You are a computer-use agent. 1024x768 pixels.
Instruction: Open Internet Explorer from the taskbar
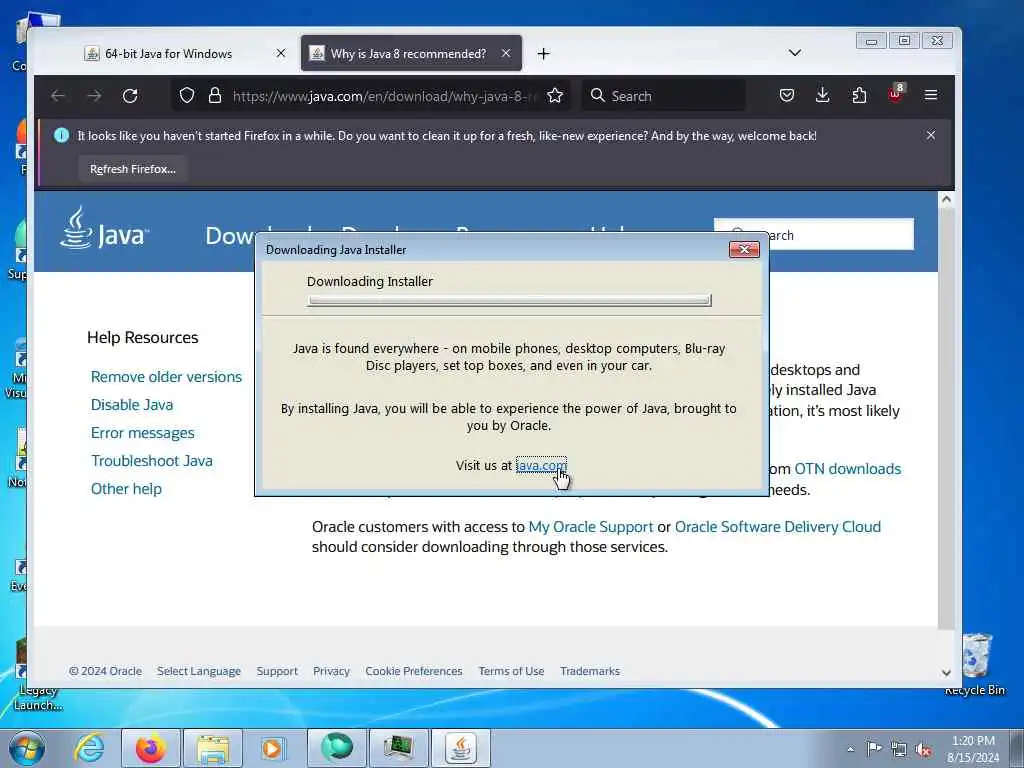(89, 748)
